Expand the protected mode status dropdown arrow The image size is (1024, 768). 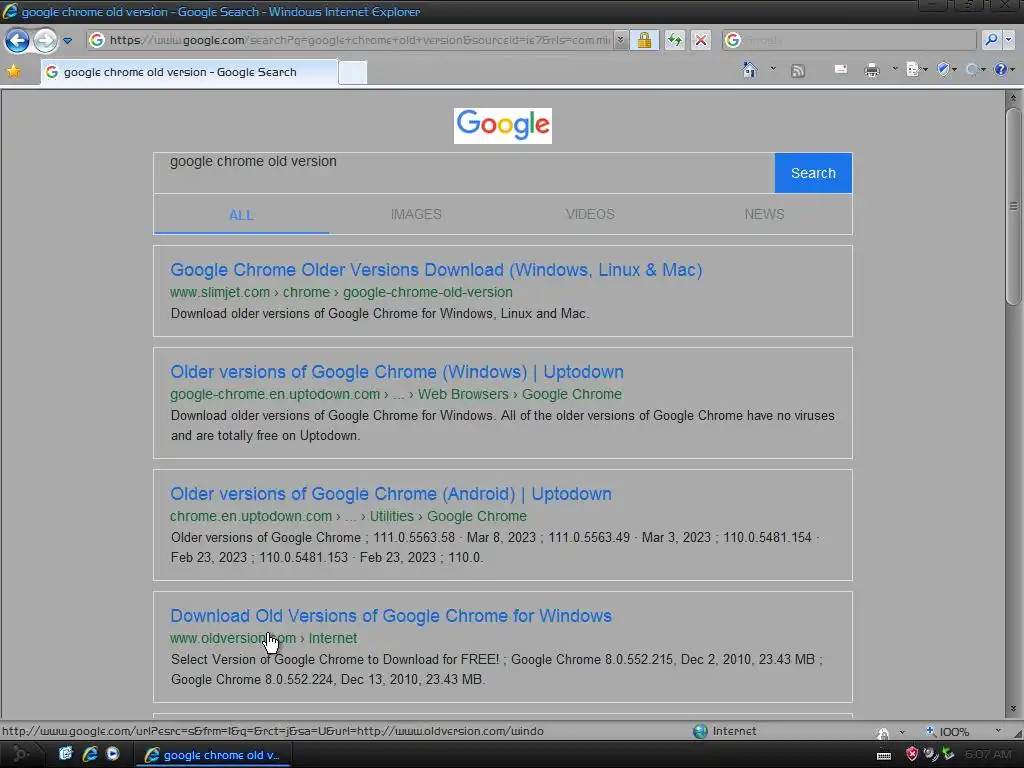[x=903, y=732]
